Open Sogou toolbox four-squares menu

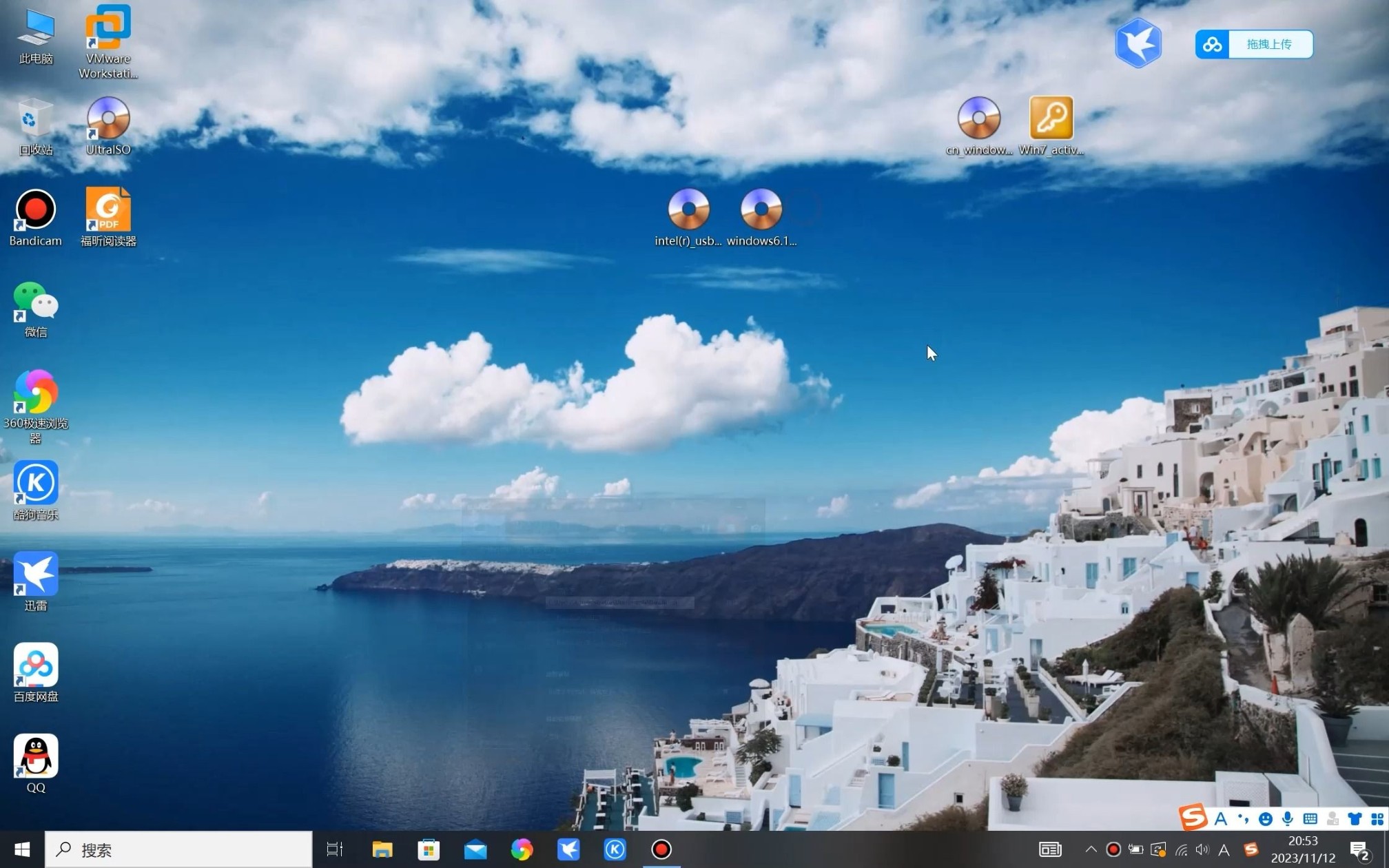point(1377,818)
